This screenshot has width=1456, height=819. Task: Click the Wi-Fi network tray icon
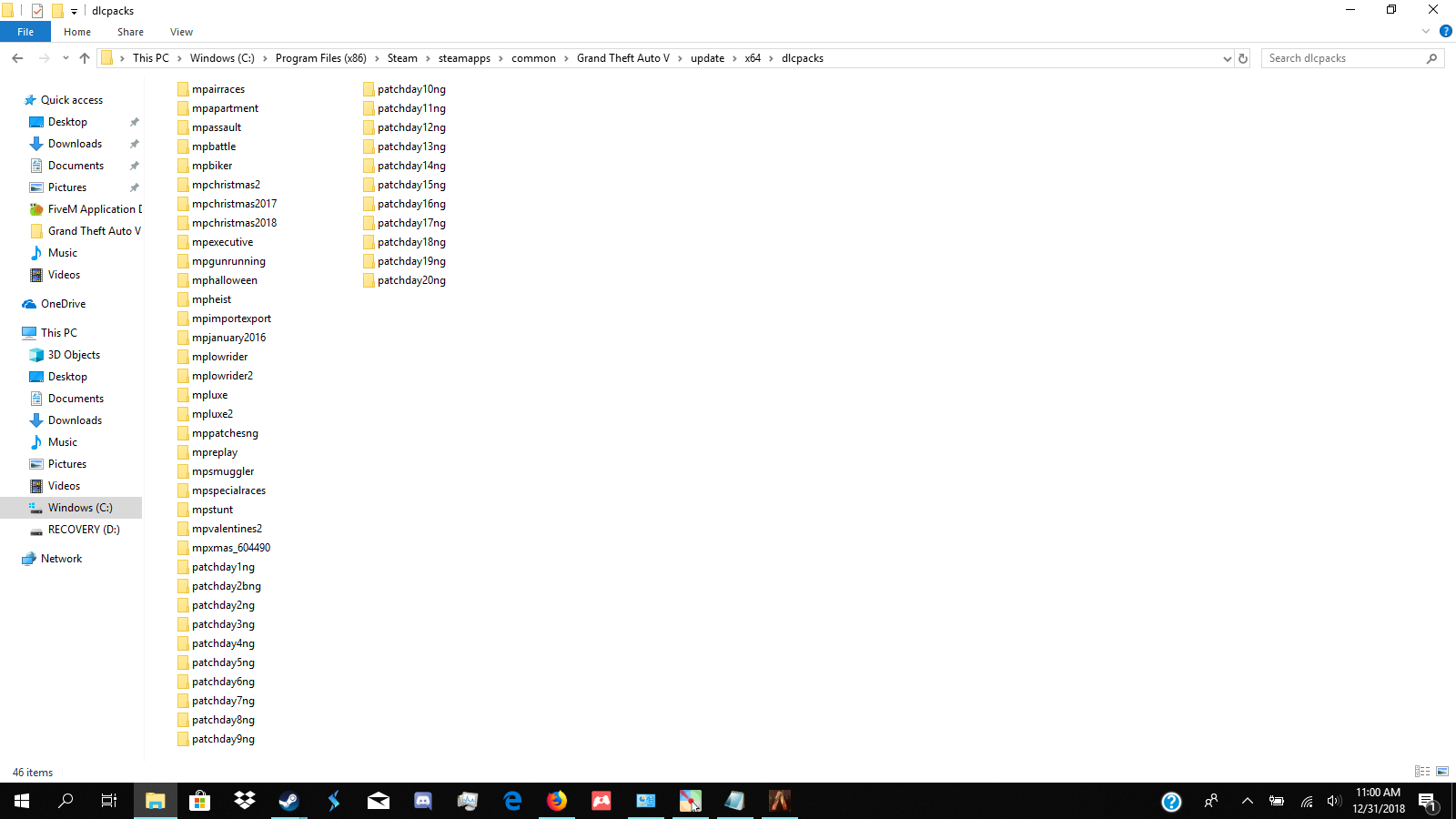[1307, 802]
